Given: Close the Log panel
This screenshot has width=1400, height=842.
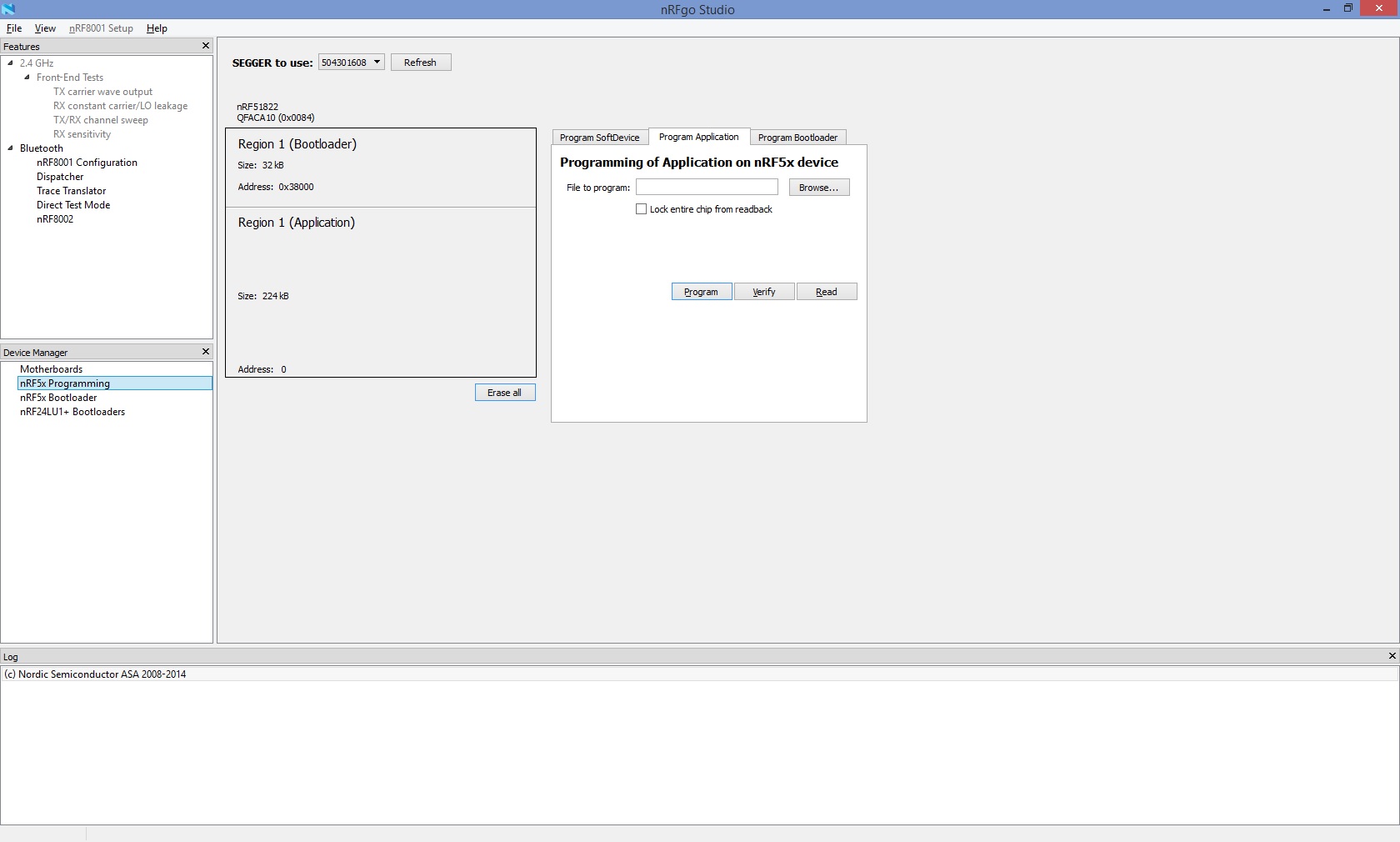Looking at the screenshot, I should [x=1392, y=656].
